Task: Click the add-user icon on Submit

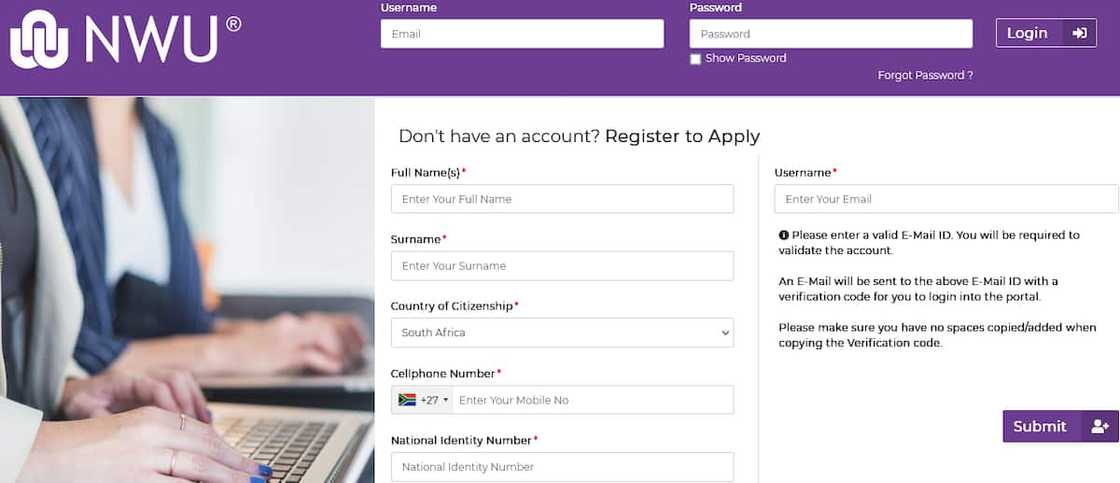Action: 1100,426
